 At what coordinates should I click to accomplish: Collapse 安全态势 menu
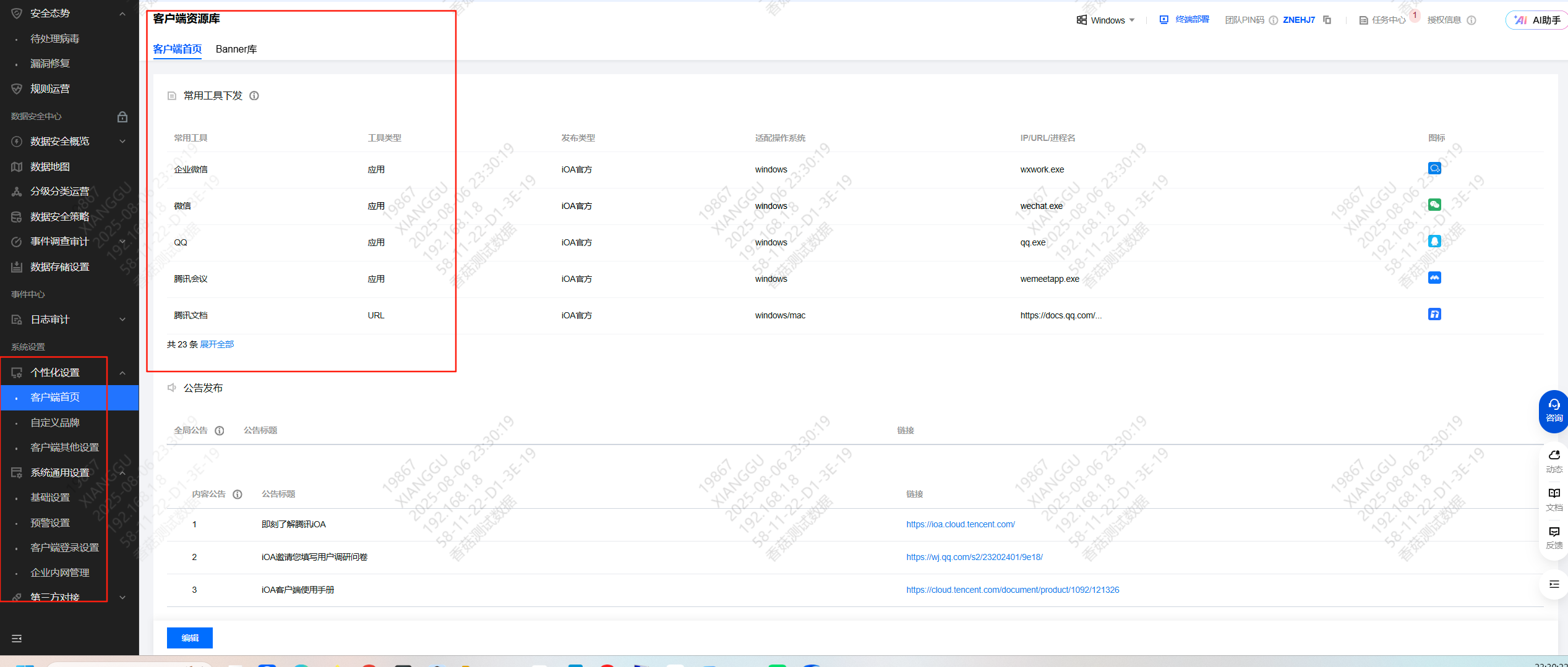click(122, 14)
